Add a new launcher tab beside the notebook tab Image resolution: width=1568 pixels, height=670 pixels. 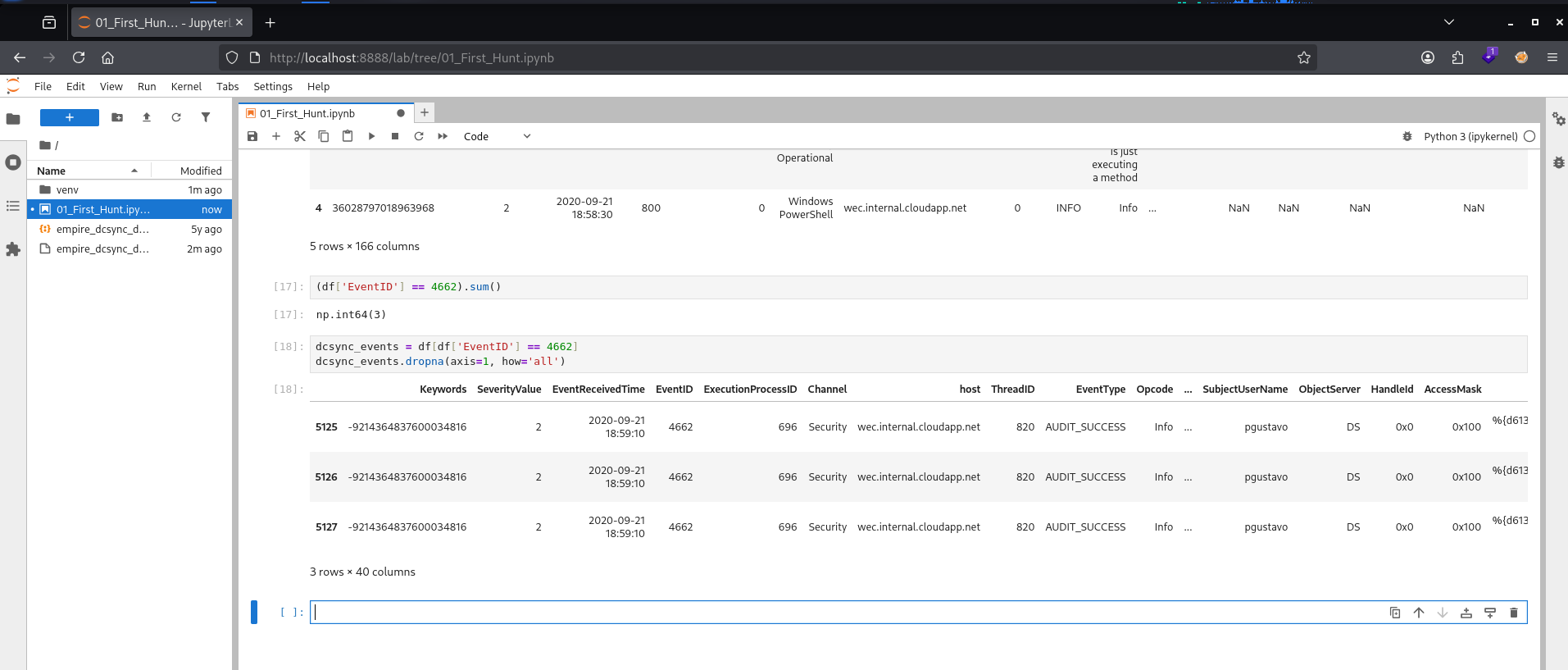(425, 113)
